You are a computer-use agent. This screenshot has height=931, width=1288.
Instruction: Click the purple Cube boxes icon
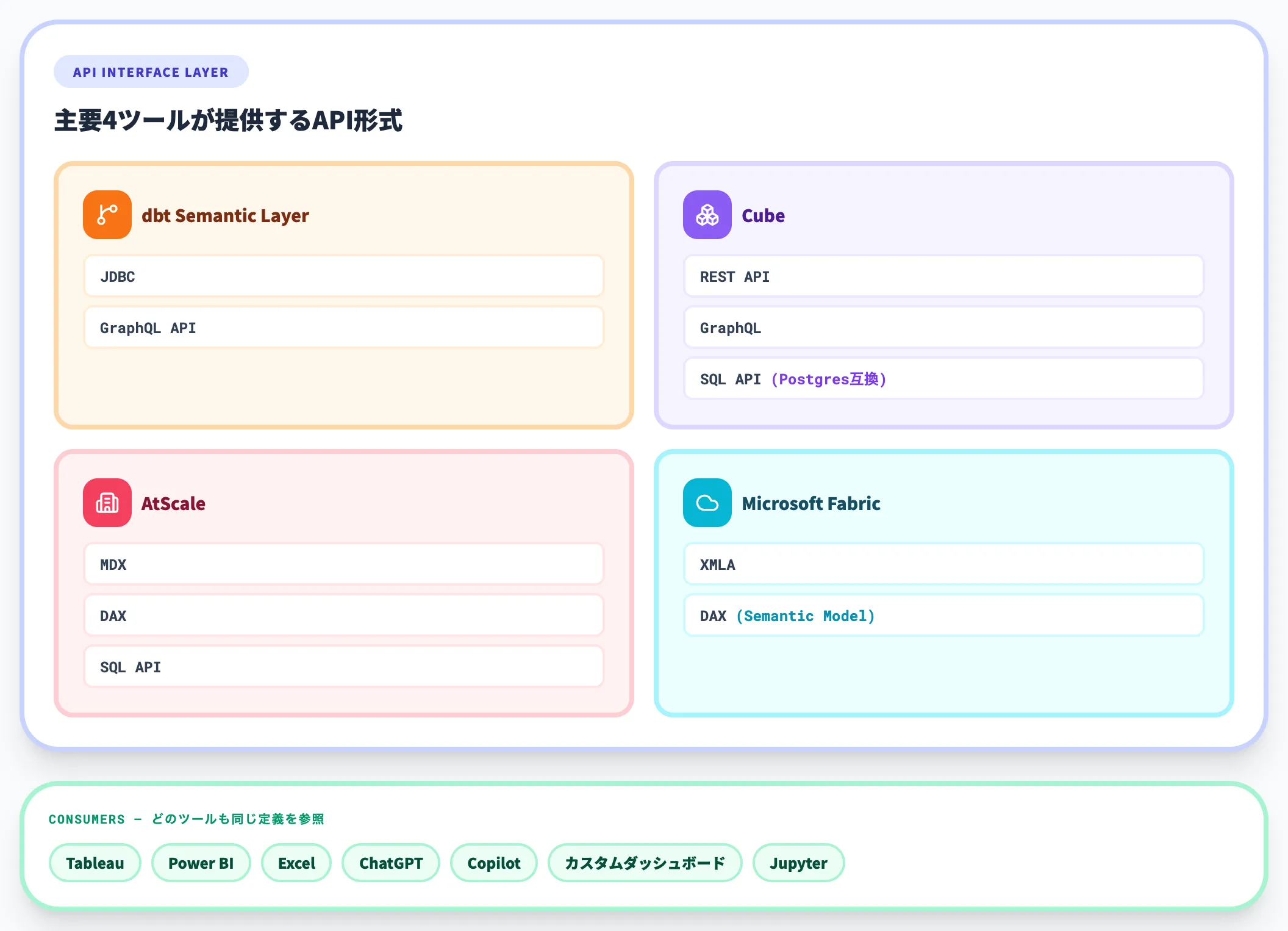pos(707,215)
